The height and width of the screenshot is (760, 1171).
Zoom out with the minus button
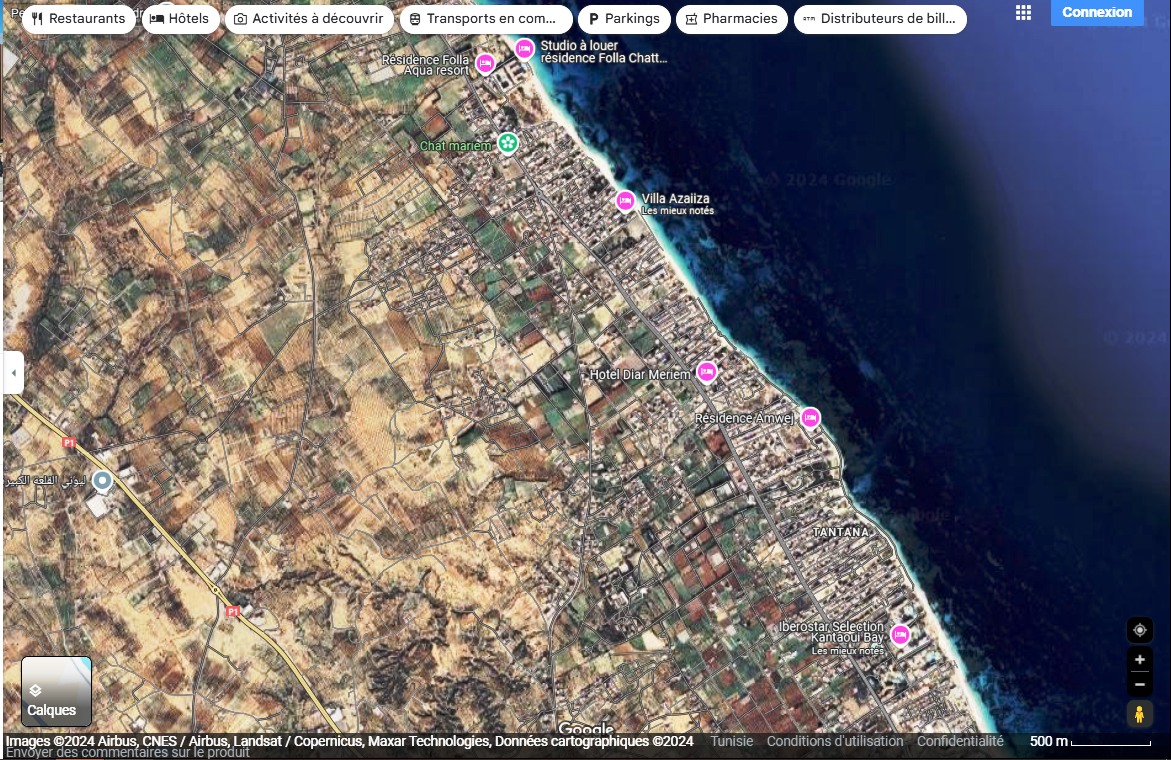pos(1139,685)
